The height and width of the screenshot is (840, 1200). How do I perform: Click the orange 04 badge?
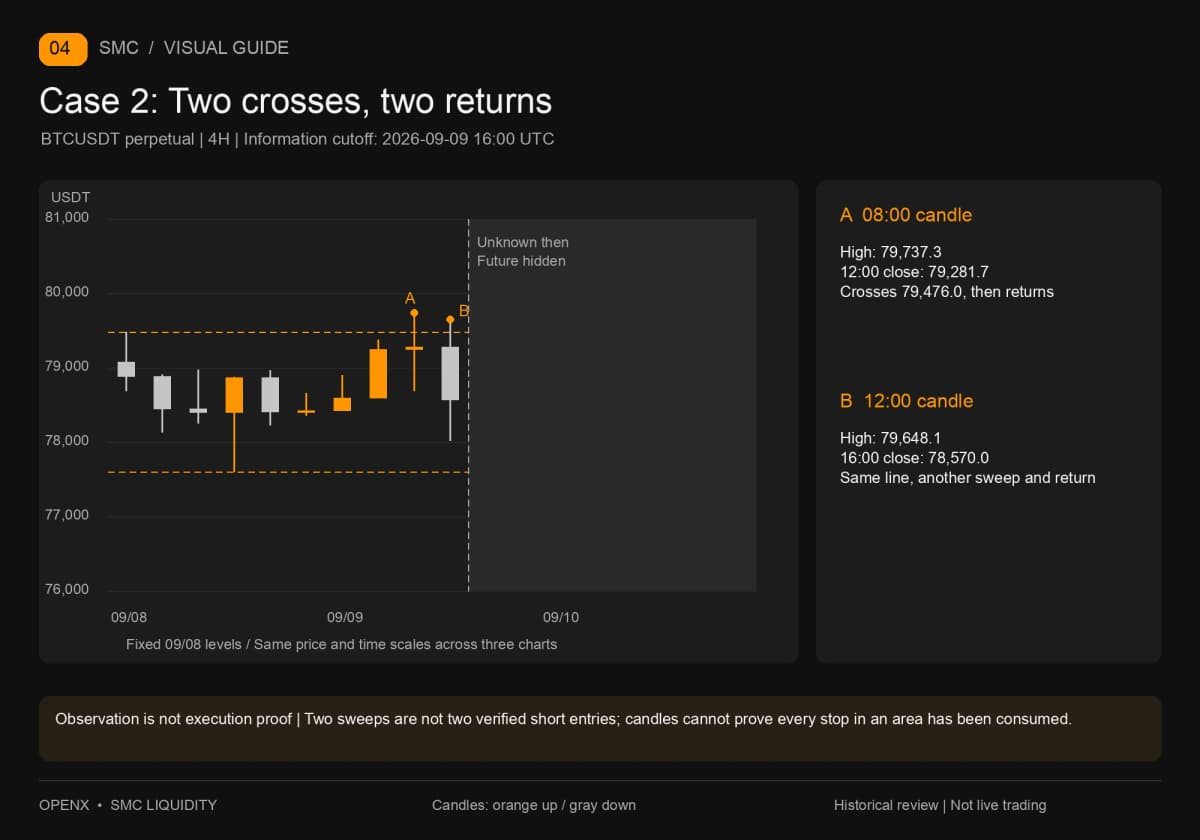[63, 48]
